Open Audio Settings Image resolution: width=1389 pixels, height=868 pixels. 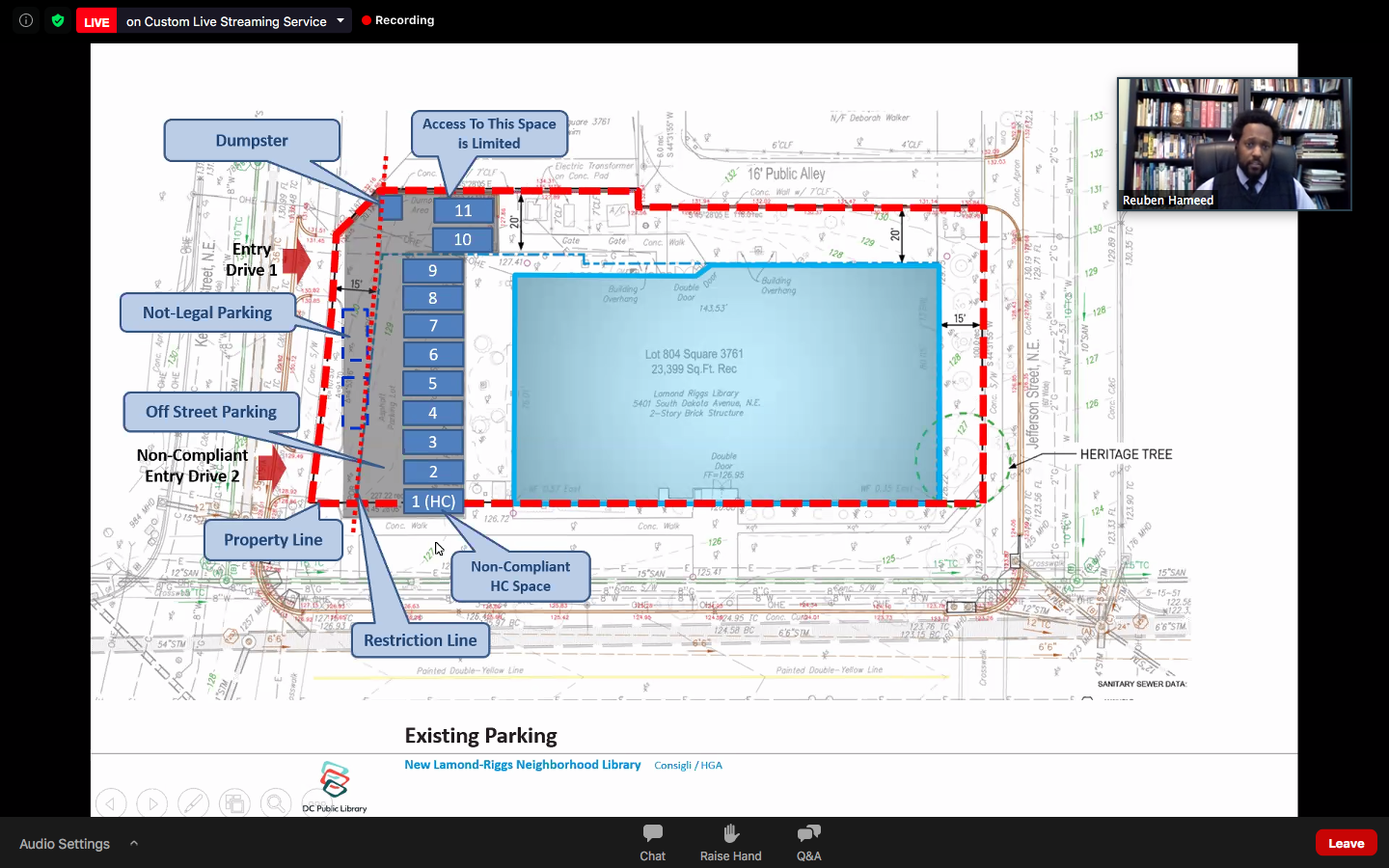[65, 844]
